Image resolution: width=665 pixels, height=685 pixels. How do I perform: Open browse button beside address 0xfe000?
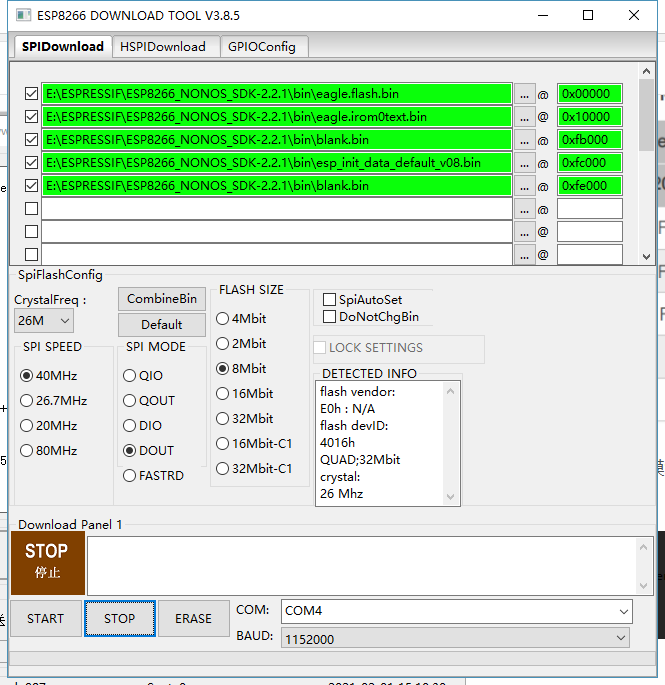[x=524, y=186]
